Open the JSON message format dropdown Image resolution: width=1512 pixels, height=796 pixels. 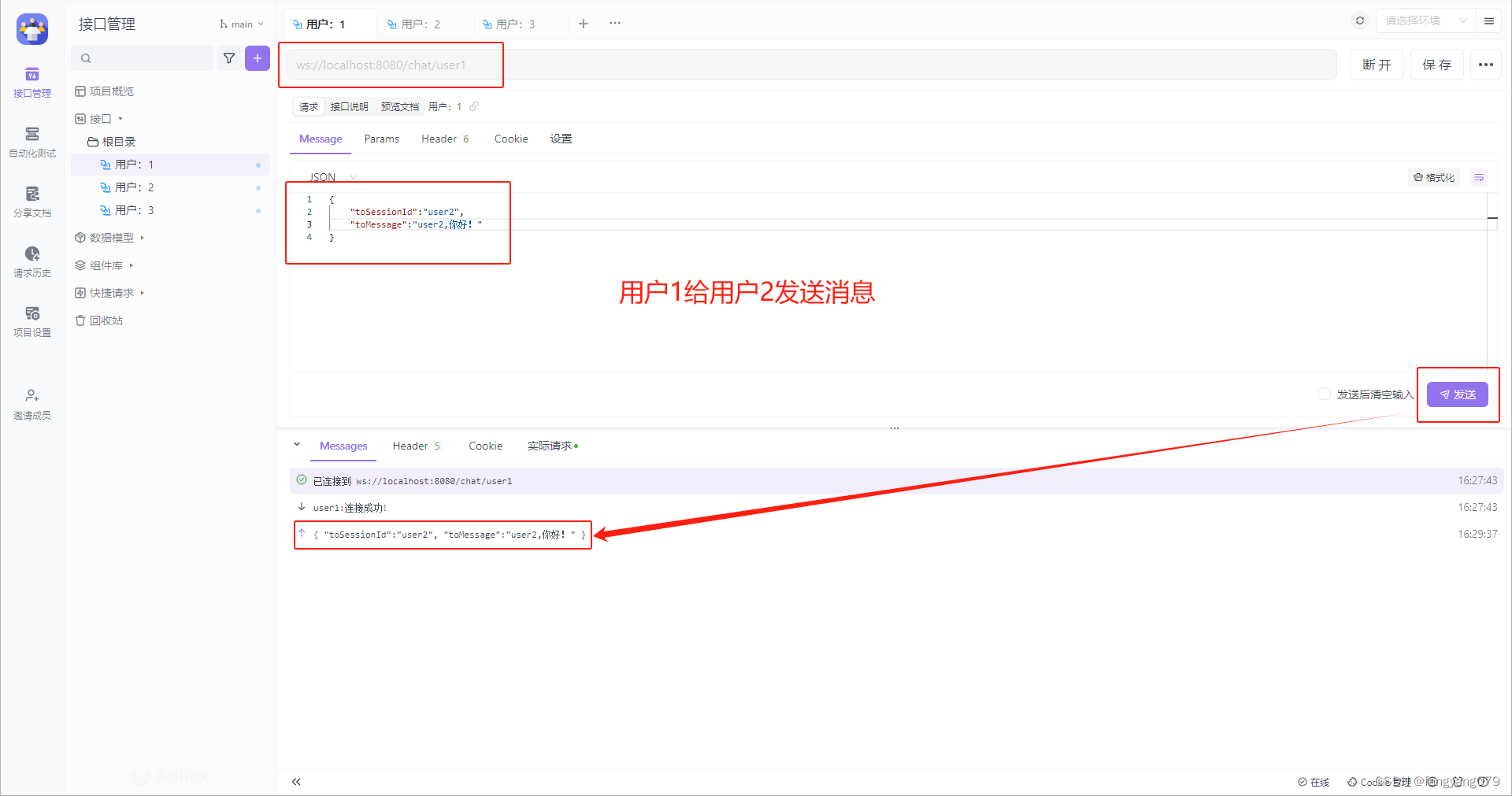point(333,177)
